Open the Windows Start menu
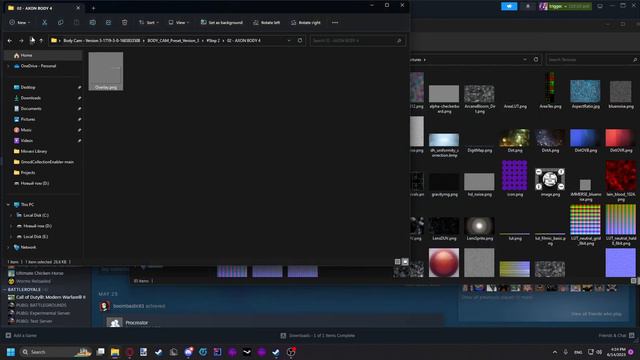Screen dimensions: 640x360 pos(11,352)
